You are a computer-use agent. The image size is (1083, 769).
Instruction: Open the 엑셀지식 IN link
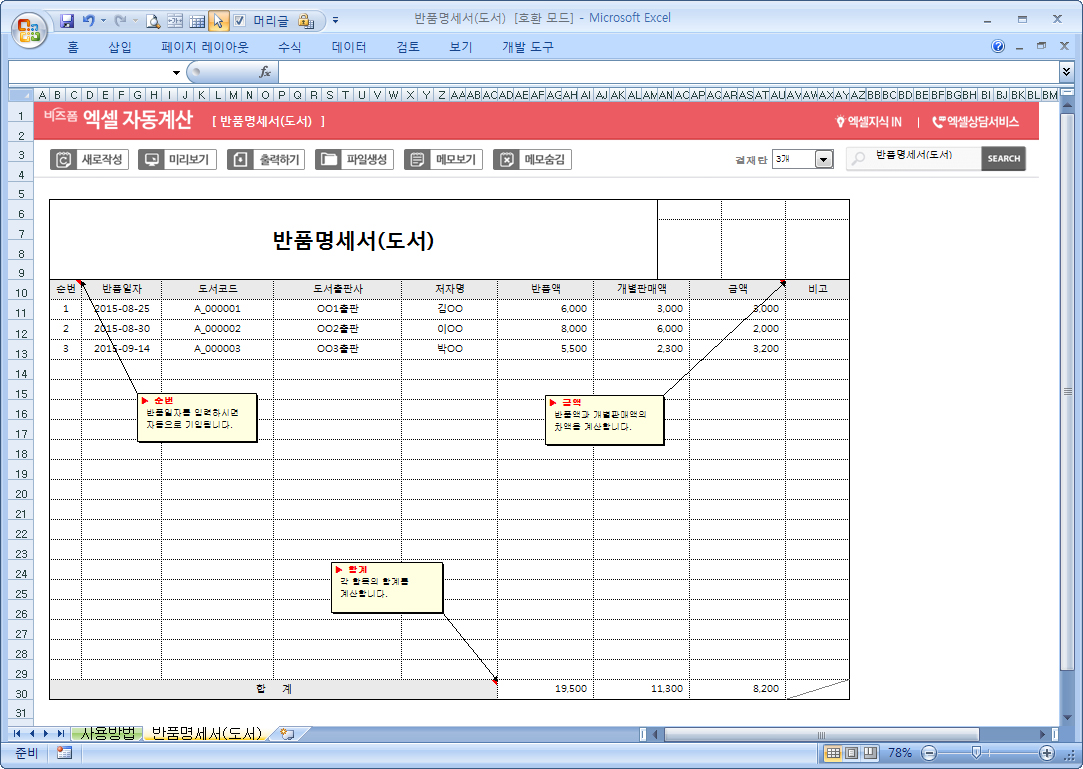(x=868, y=122)
